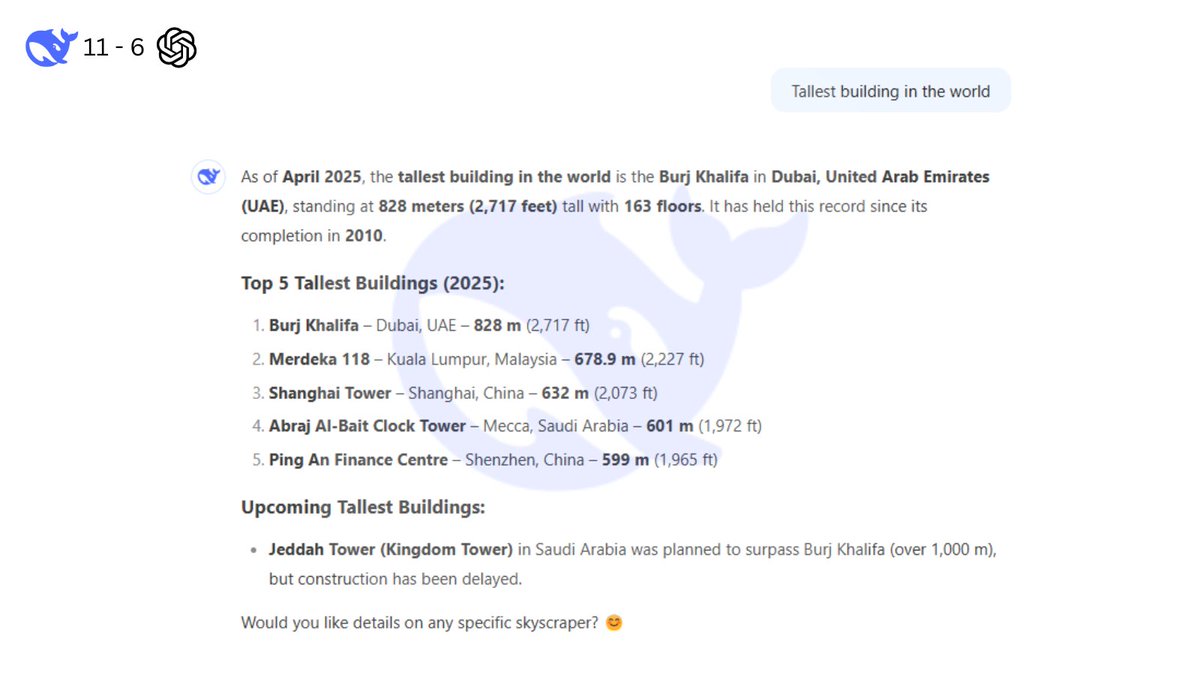This screenshot has width=1200, height=675.
Task: Click the smiling emoji ending the response
Action: click(614, 622)
